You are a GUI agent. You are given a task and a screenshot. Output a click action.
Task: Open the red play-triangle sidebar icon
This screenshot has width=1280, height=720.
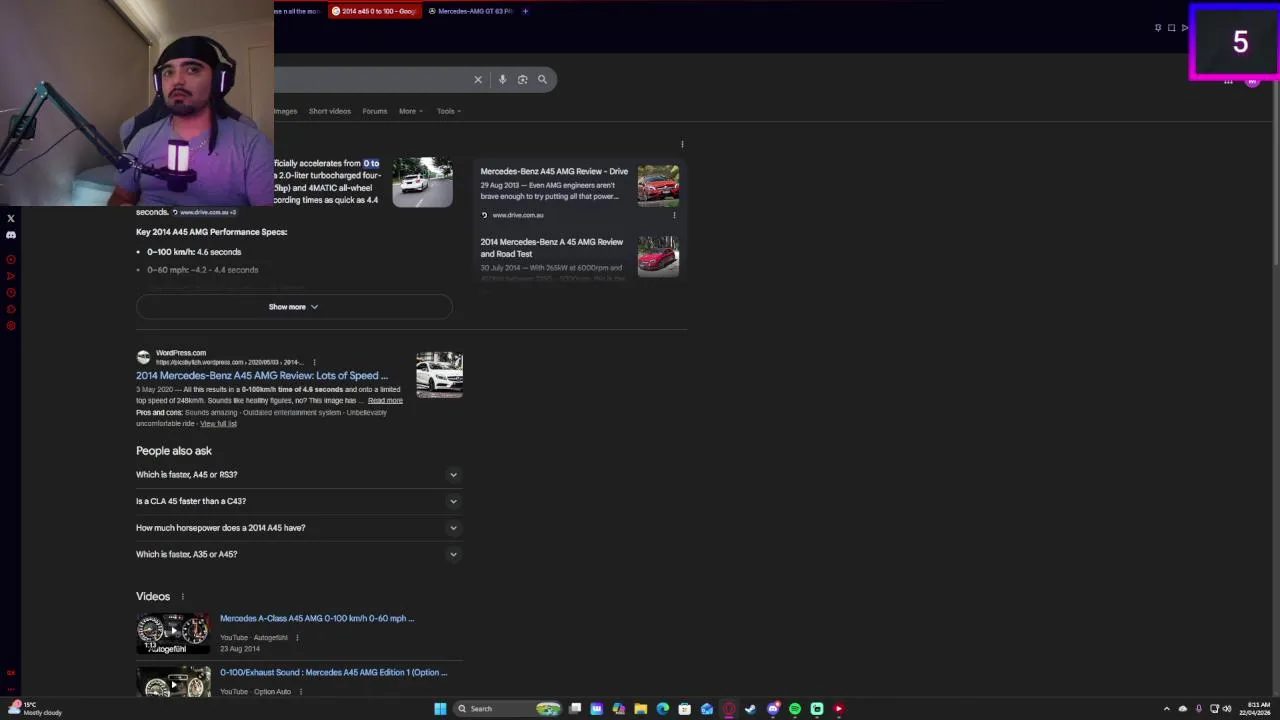(11, 276)
